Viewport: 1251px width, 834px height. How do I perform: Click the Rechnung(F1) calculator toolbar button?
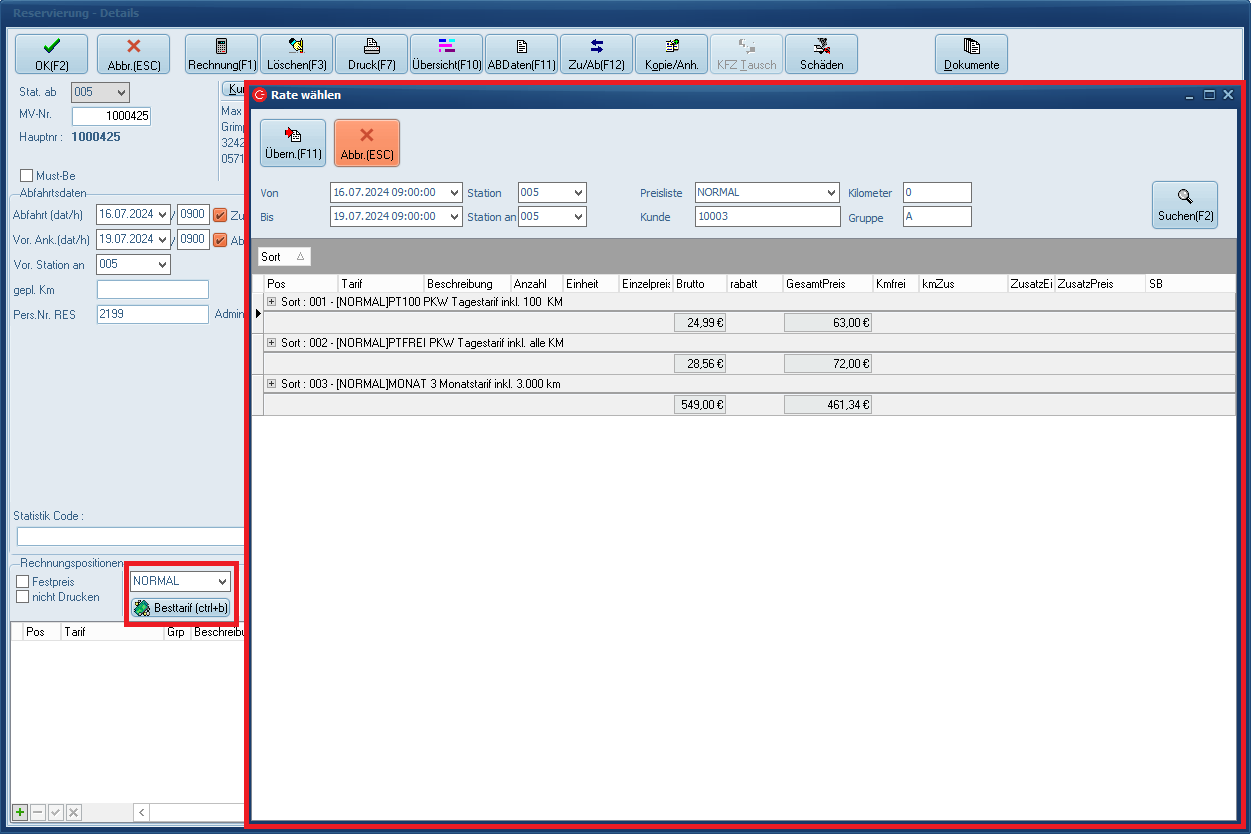tap(221, 54)
